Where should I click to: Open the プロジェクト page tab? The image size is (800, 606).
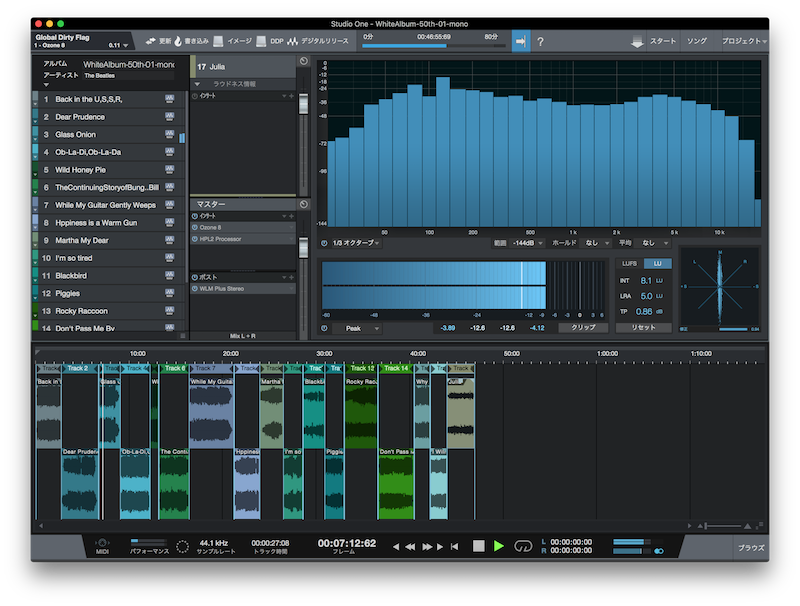[741, 41]
